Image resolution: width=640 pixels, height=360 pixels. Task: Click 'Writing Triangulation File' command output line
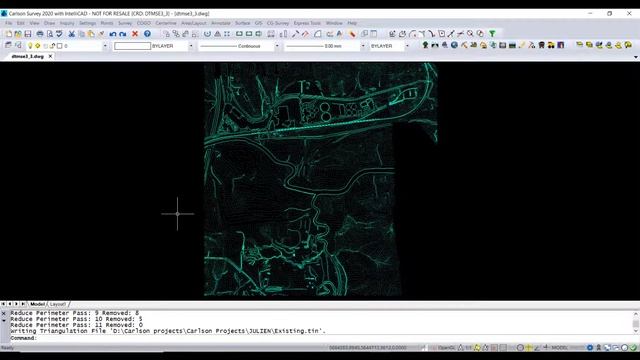[x=168, y=331]
